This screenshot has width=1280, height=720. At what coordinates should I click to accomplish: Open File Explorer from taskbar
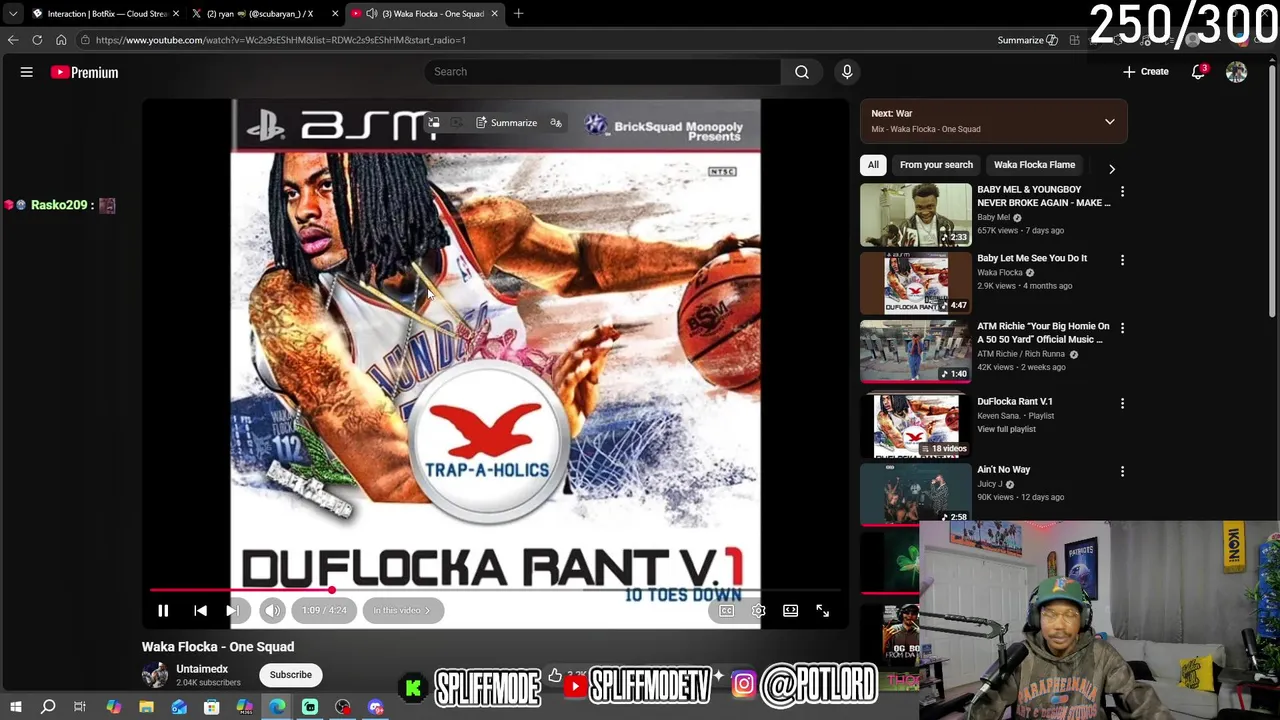click(x=146, y=707)
